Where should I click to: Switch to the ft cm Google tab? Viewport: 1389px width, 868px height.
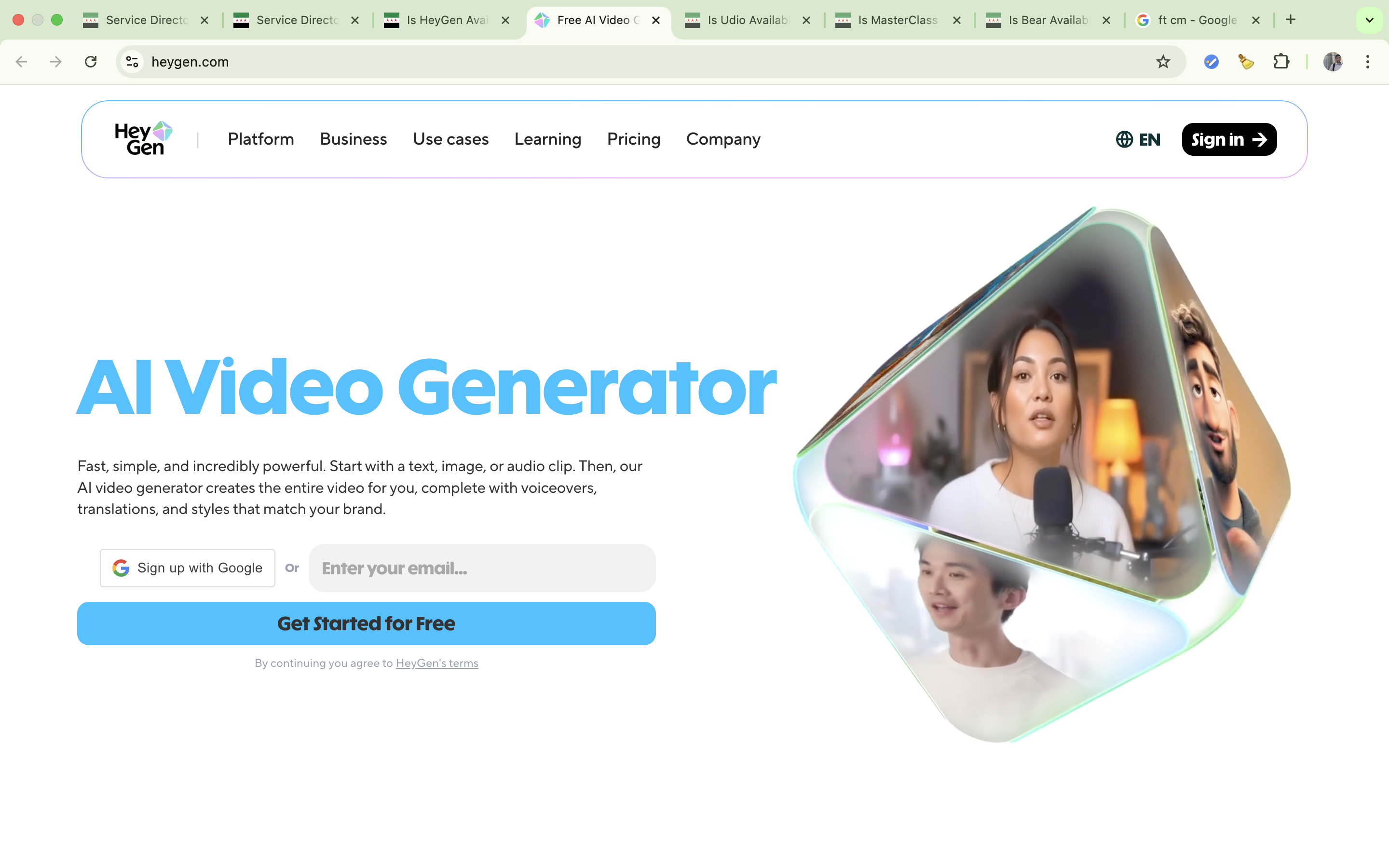coord(1196,20)
